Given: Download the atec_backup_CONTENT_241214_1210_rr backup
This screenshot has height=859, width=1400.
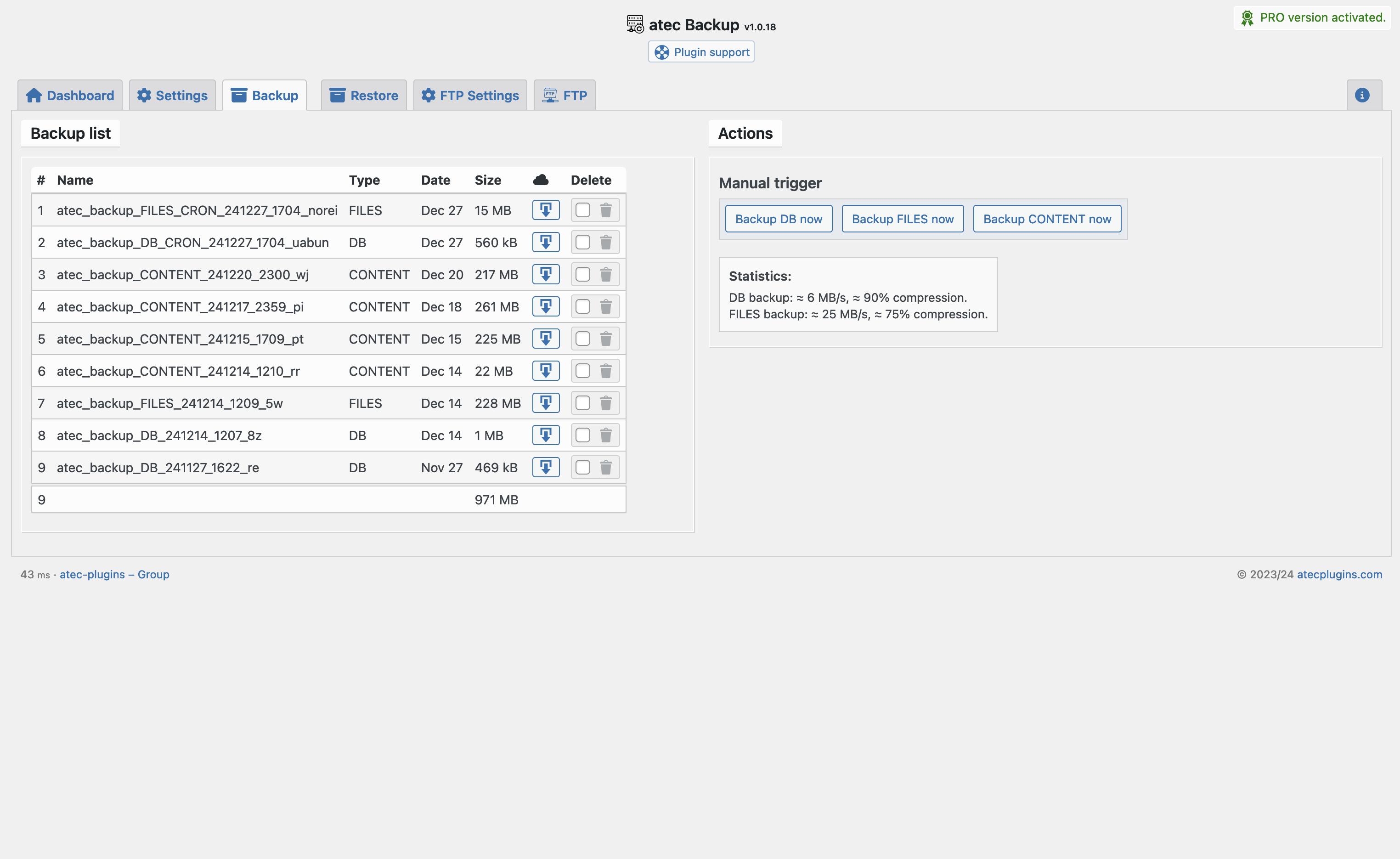Looking at the screenshot, I should 546,371.
